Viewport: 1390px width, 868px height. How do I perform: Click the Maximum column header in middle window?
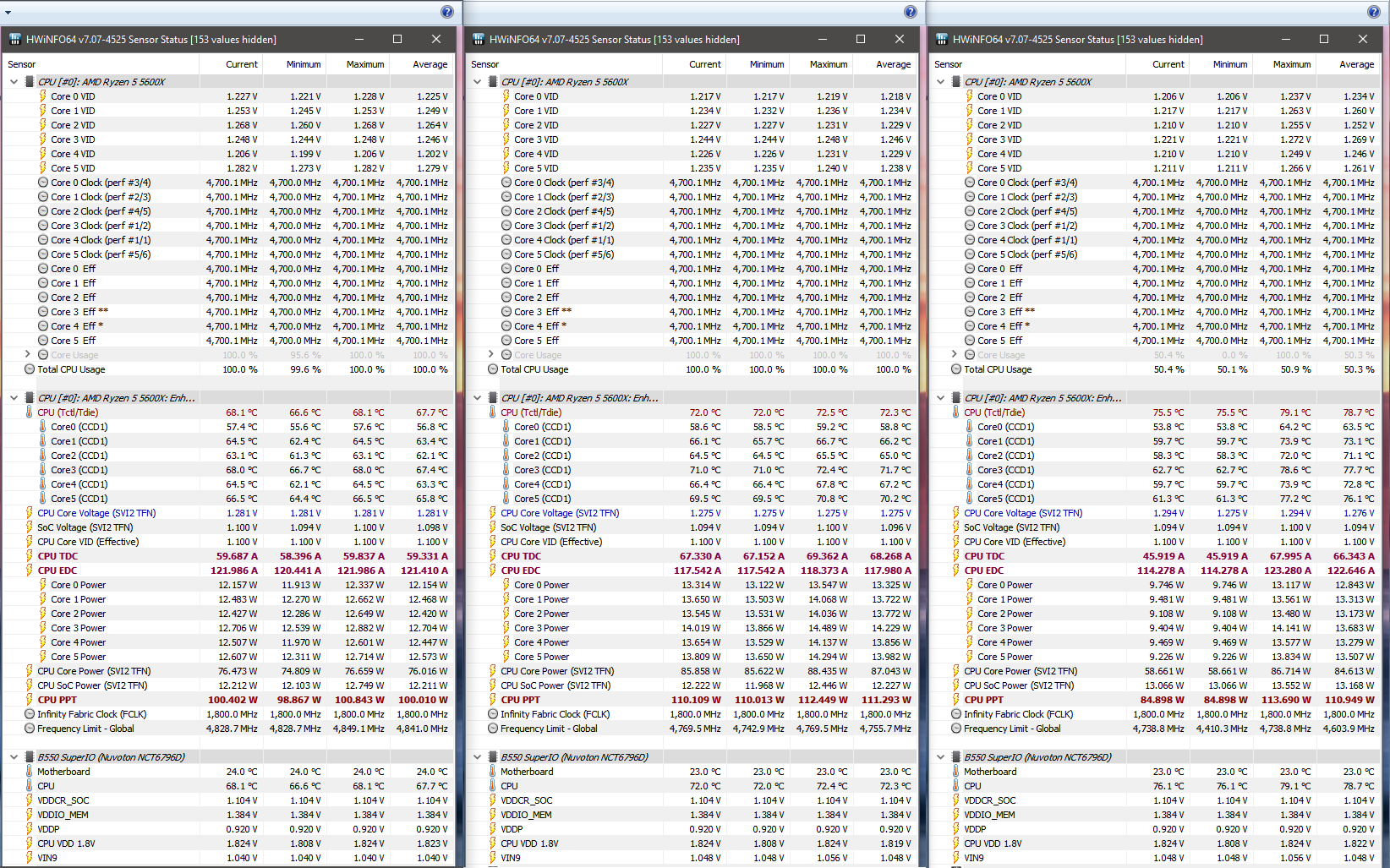click(x=821, y=64)
